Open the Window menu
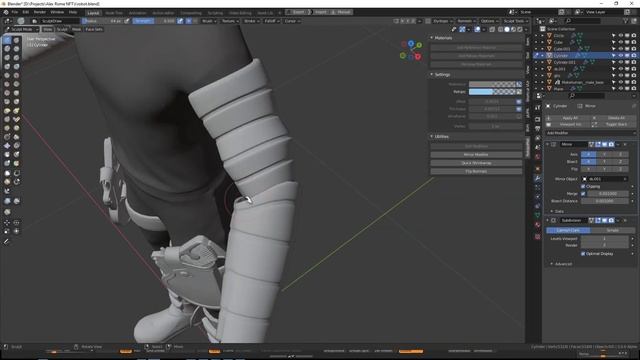The width and height of the screenshot is (640, 360). [x=57, y=12]
